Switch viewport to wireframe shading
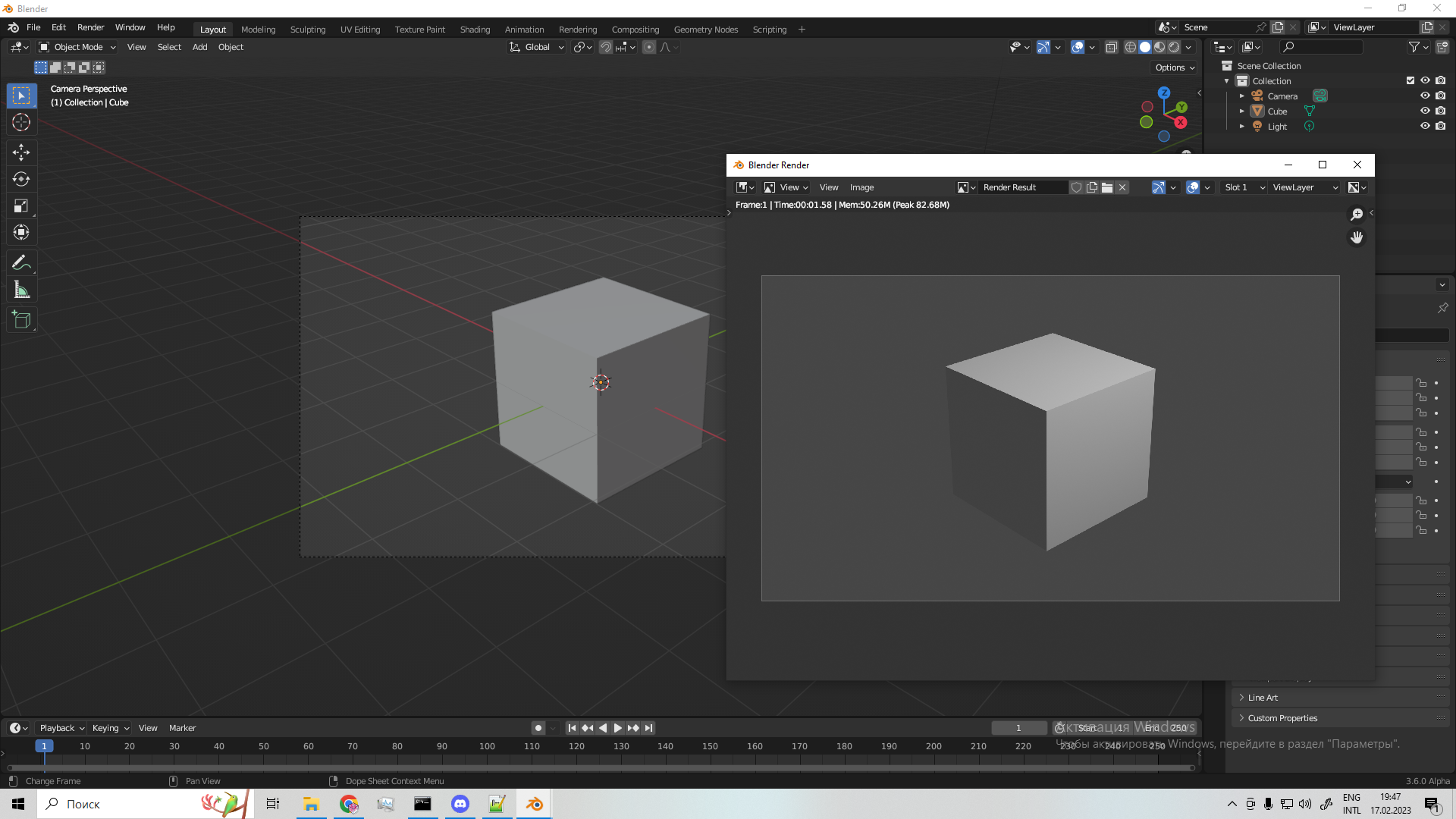Screen dimensions: 1456x819 [x=1130, y=47]
